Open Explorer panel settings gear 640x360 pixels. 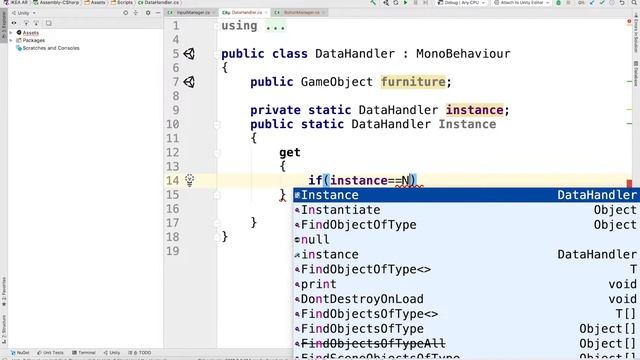(148, 13)
